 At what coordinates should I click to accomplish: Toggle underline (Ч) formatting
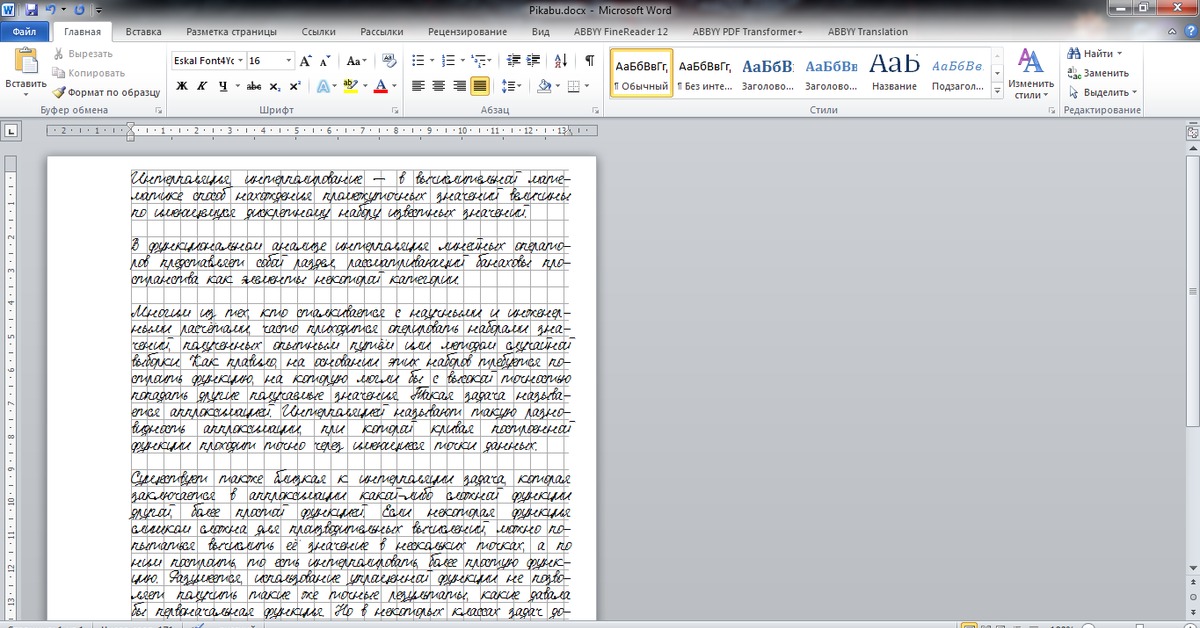point(221,86)
